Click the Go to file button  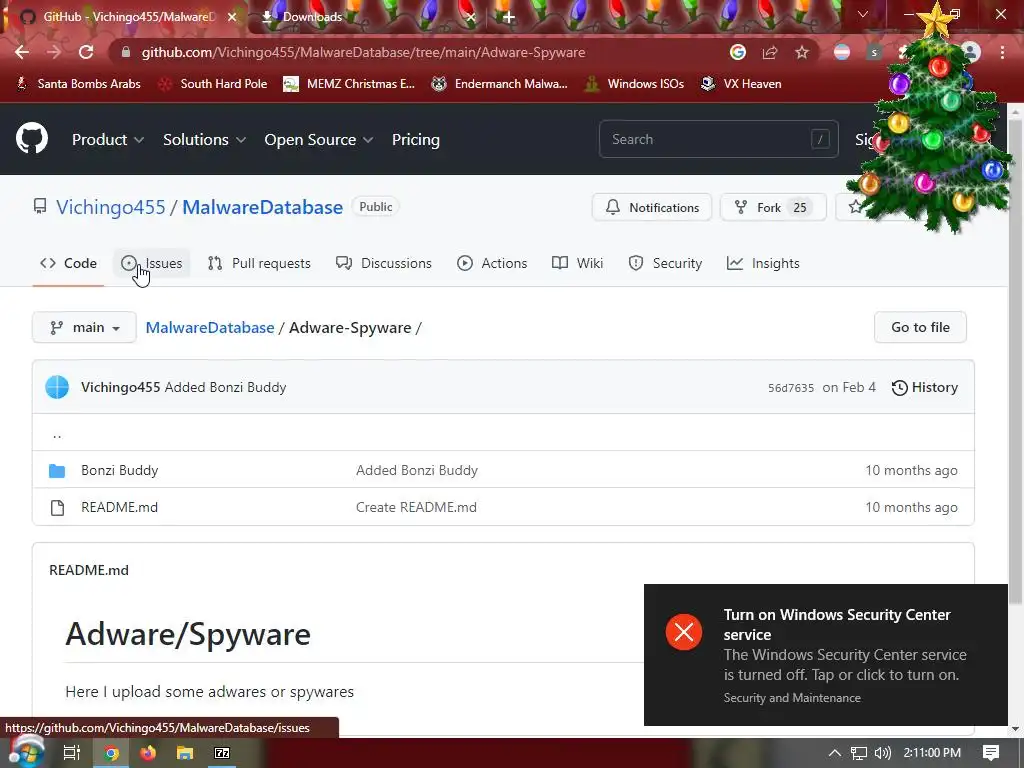coord(920,327)
